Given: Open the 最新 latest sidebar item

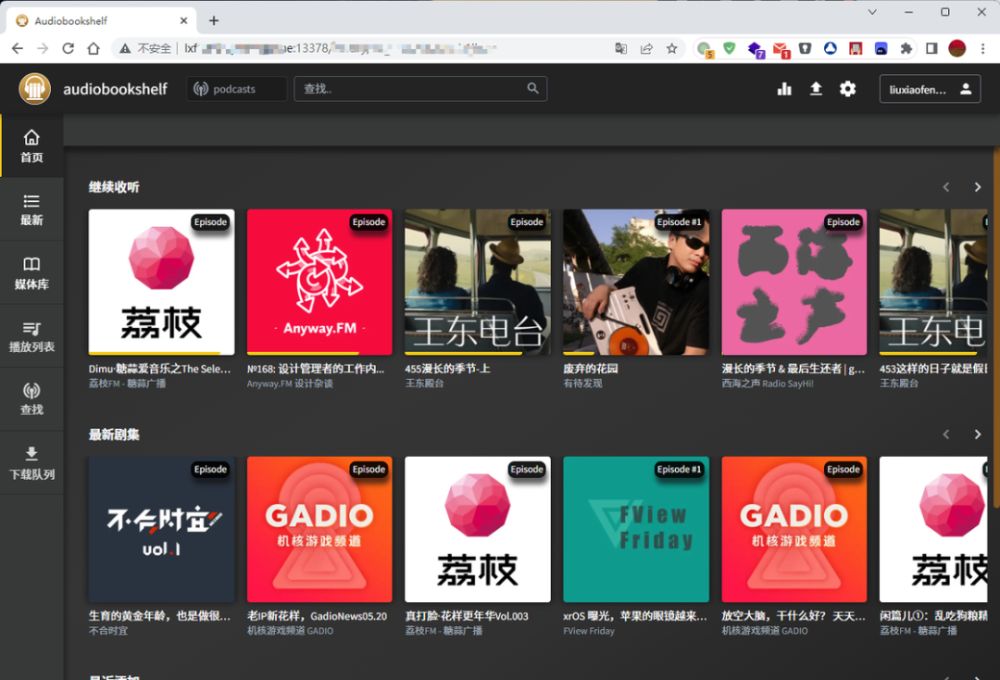Looking at the screenshot, I should click(x=32, y=209).
